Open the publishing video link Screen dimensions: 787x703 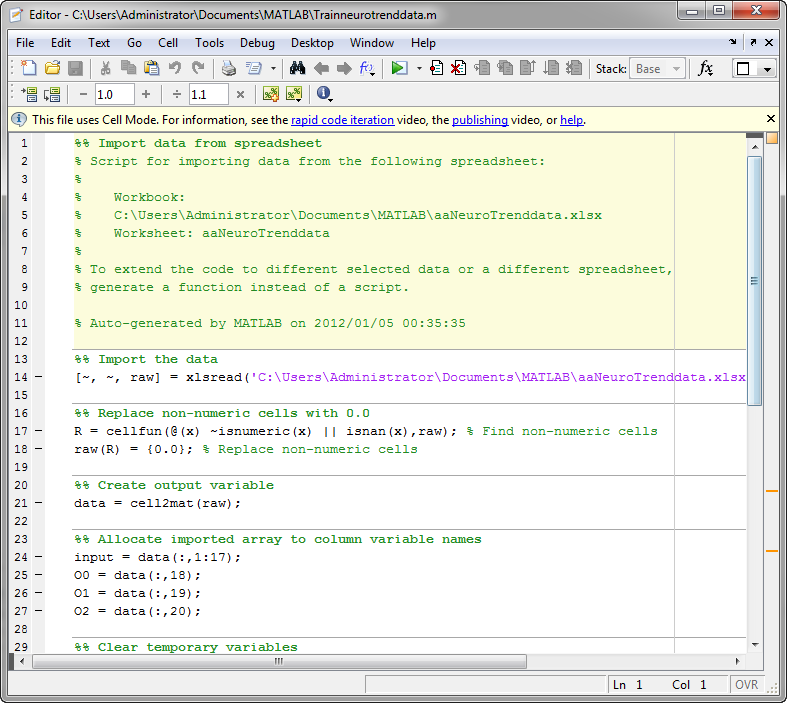tap(480, 120)
